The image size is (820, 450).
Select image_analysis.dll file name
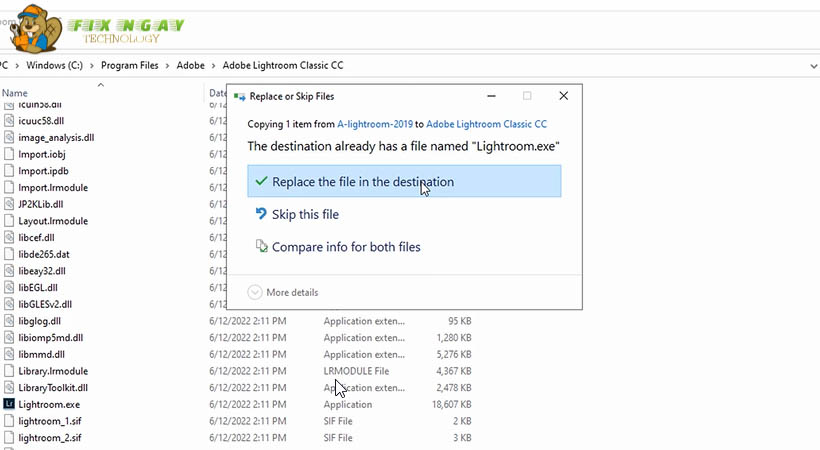click(56, 138)
